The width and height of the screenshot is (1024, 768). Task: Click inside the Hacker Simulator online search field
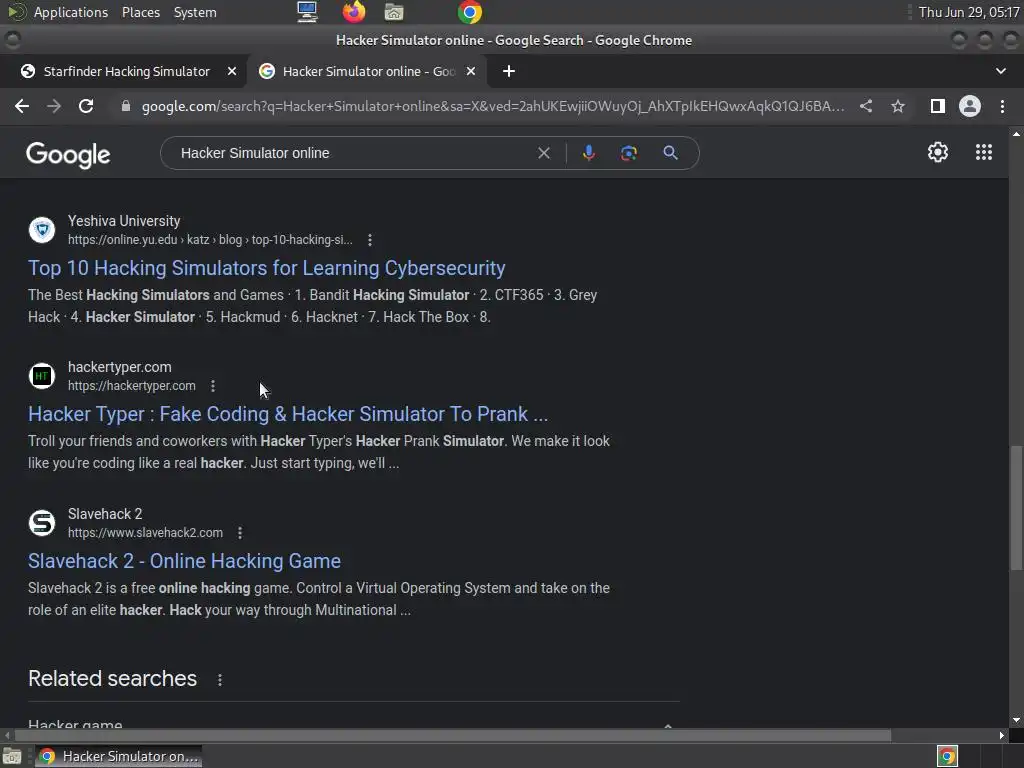[x=353, y=153]
